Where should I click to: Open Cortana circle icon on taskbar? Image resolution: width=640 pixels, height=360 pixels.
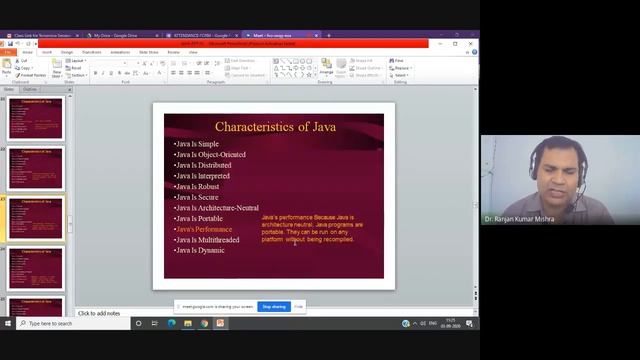click(139, 323)
